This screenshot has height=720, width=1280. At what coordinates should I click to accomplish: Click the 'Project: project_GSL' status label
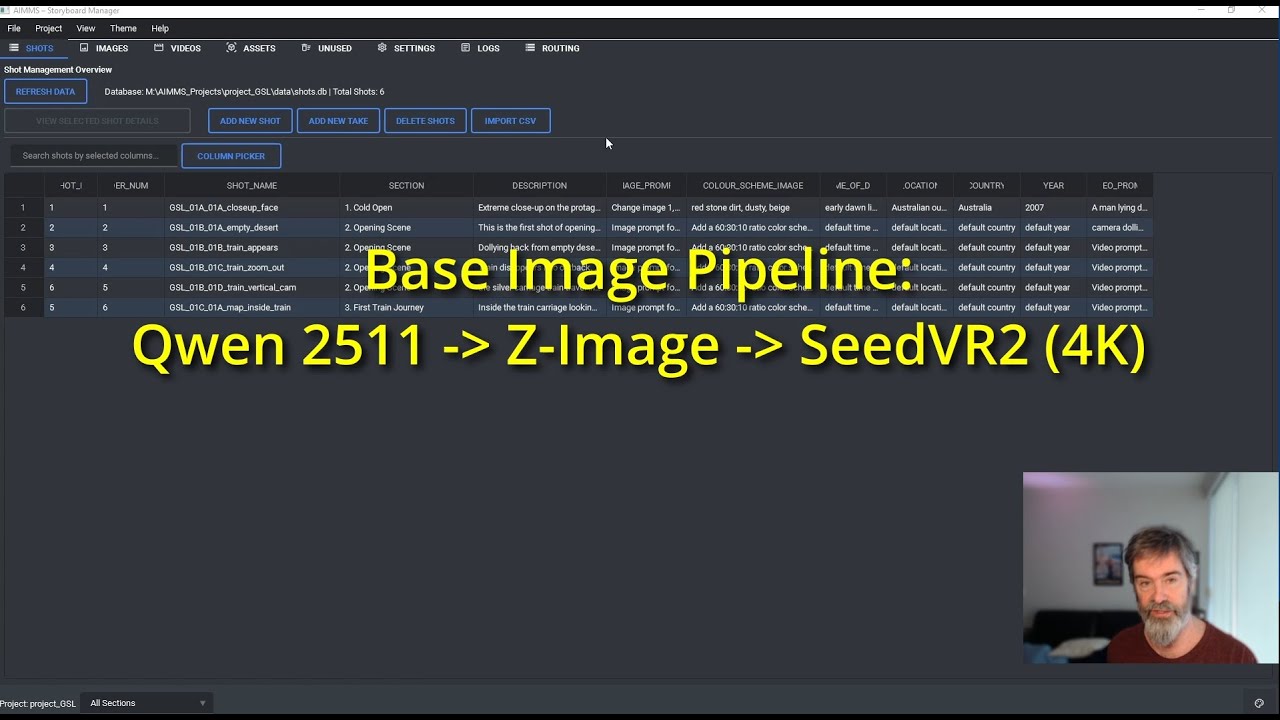pos(38,704)
